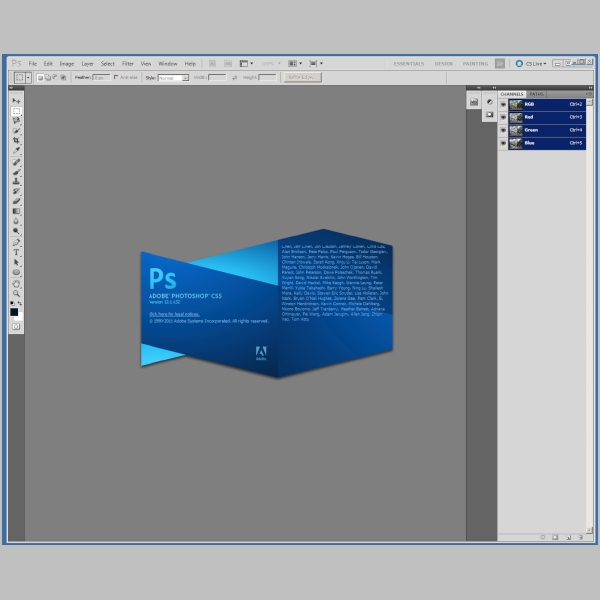Click the Intersect with selection icon
600x600 pixels.
(x=63, y=78)
